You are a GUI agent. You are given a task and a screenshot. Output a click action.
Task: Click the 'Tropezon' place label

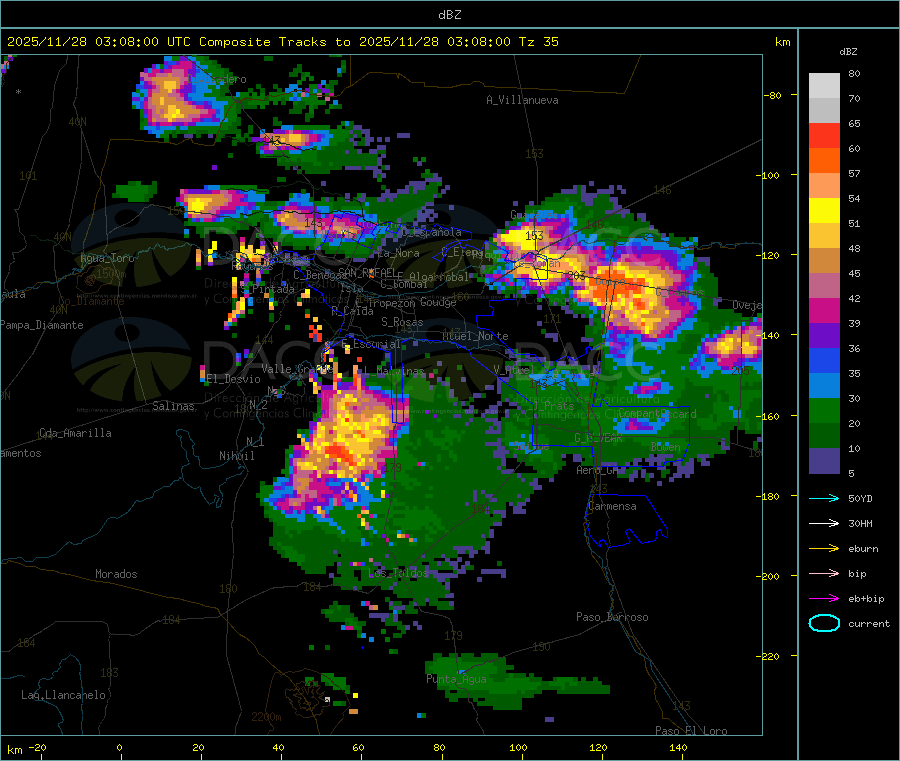coord(392,303)
